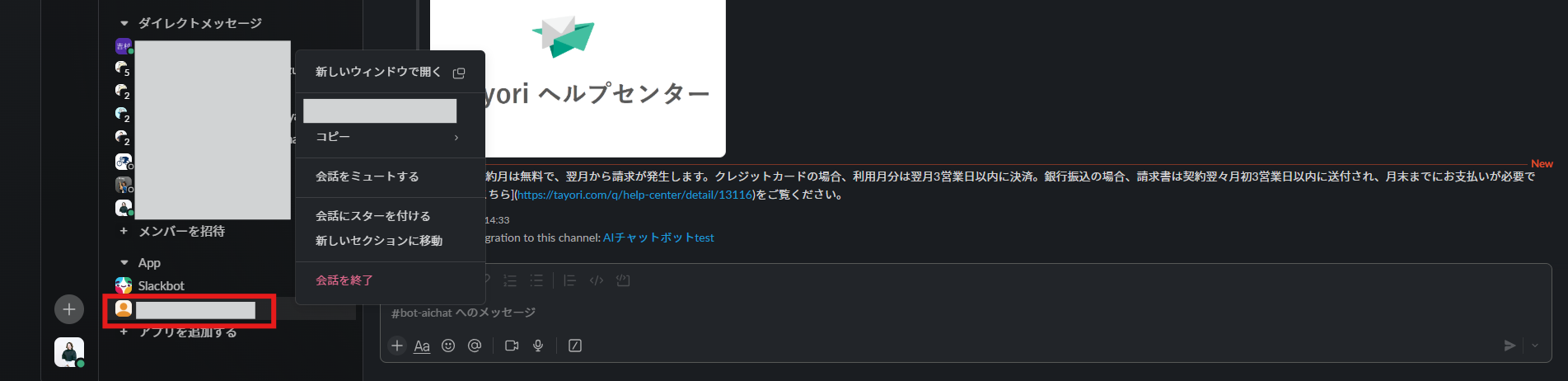Apply inline code formatting

(x=597, y=280)
